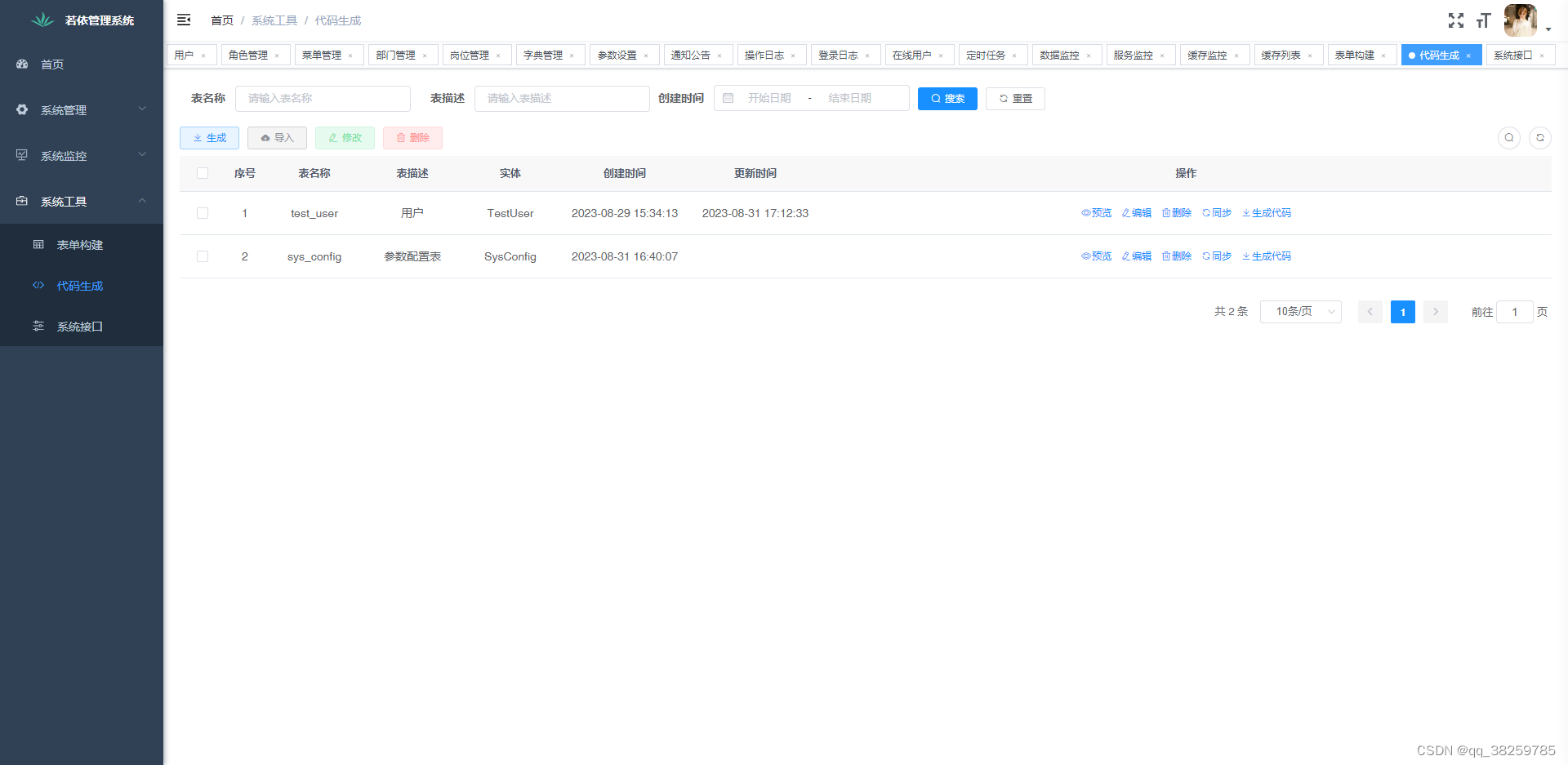Open the font size adjustment icon
Screen dimensions: 1568x765
[x=1484, y=20]
